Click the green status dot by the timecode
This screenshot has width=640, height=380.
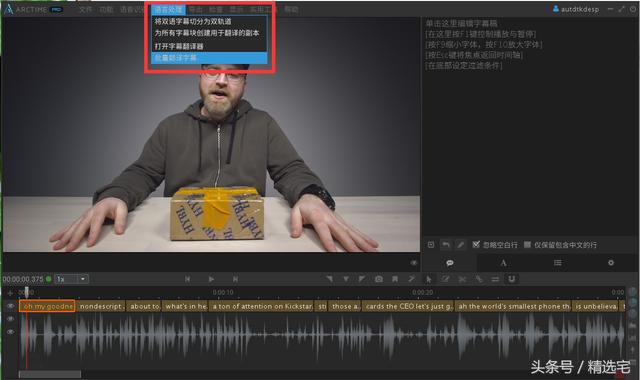coord(49,279)
